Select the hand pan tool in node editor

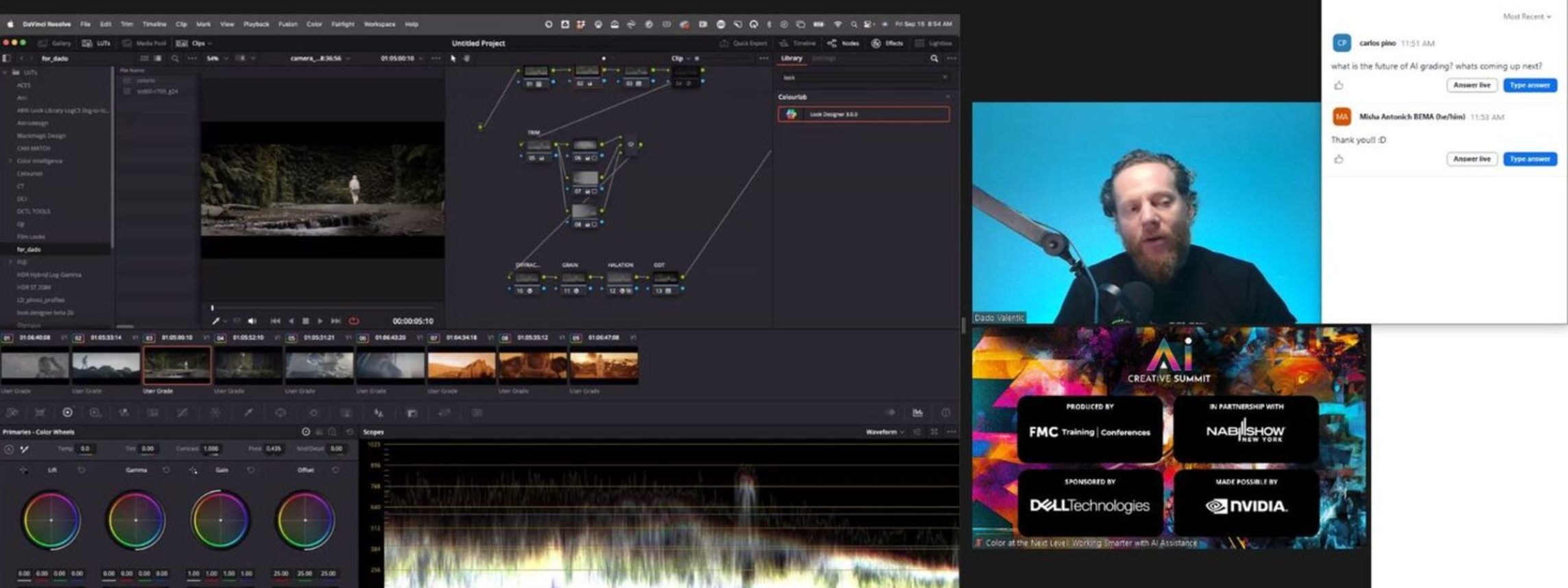467,58
